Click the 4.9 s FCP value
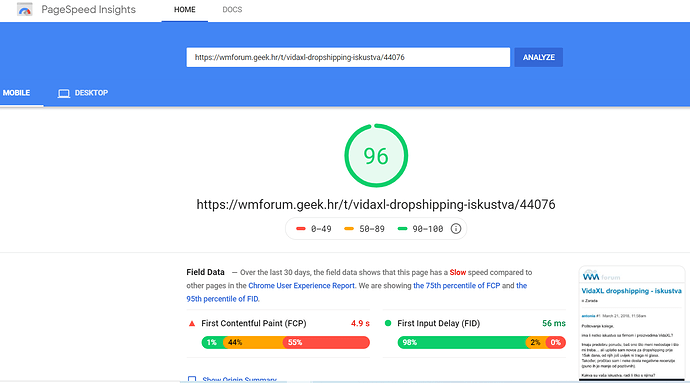690x383 pixels. point(360,323)
